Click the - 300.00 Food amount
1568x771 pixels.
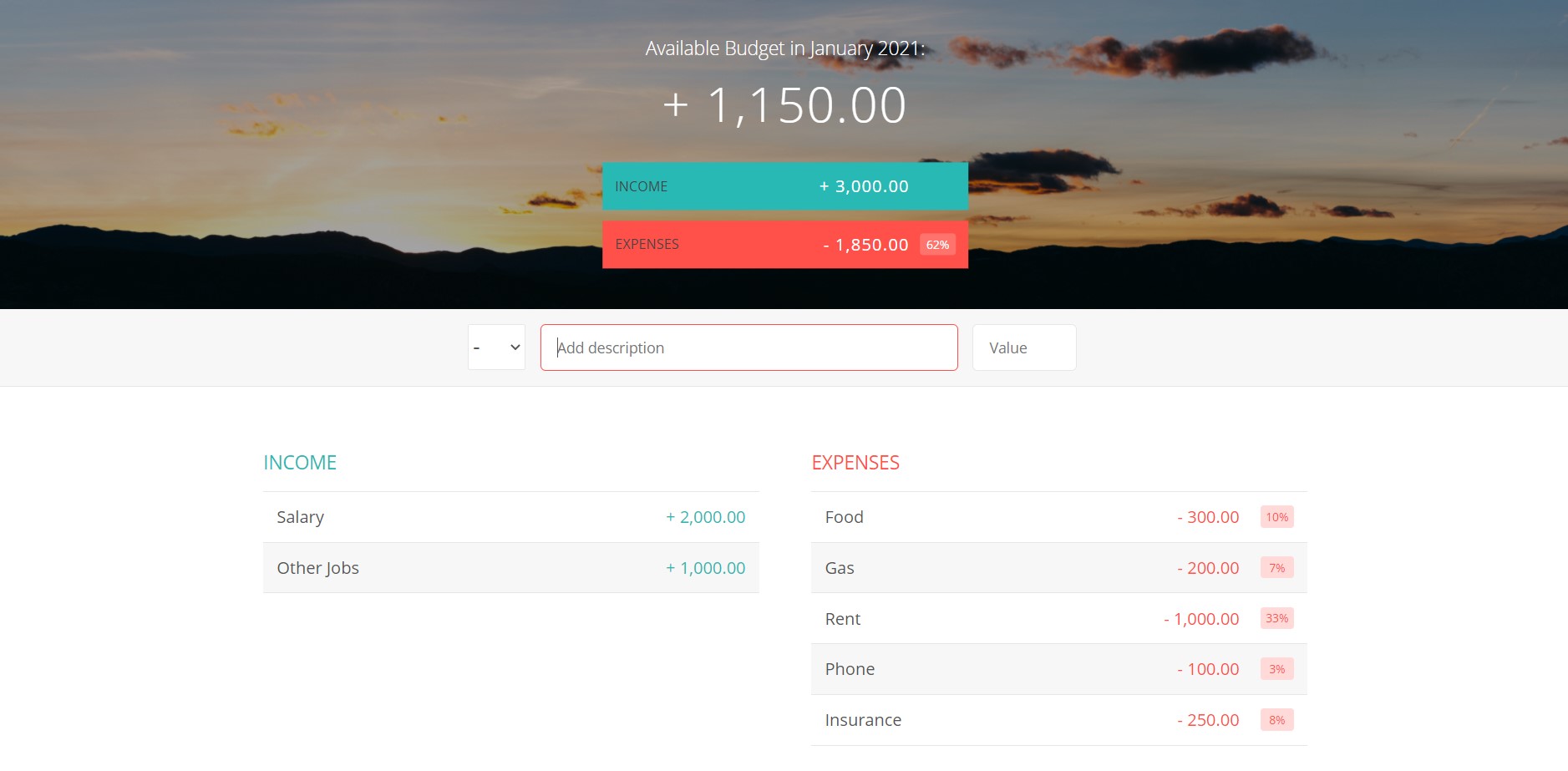click(1208, 517)
